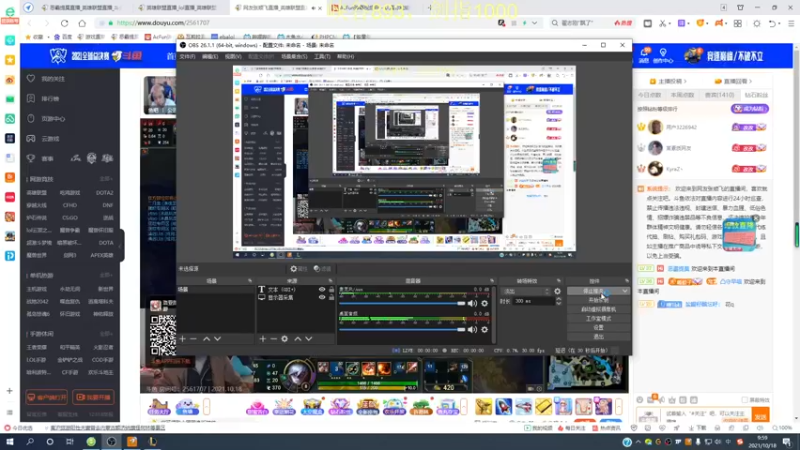Open desktop audio settings gear in OBS mixer
Viewport: 800px width, 450px height.
tap(485, 330)
